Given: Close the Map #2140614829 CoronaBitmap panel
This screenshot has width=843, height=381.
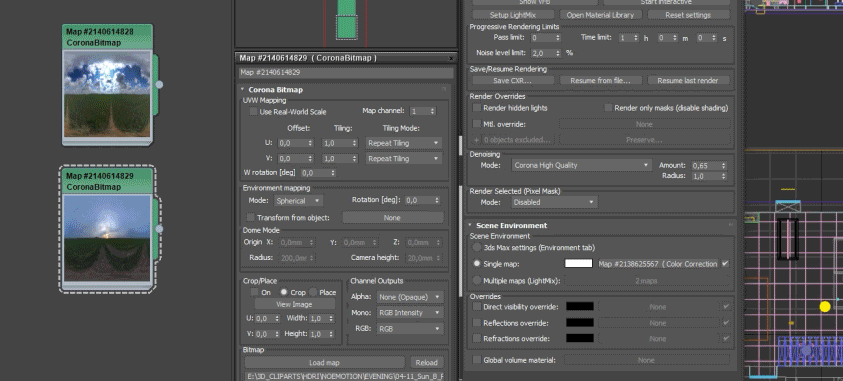Looking at the screenshot, I should (x=451, y=58).
